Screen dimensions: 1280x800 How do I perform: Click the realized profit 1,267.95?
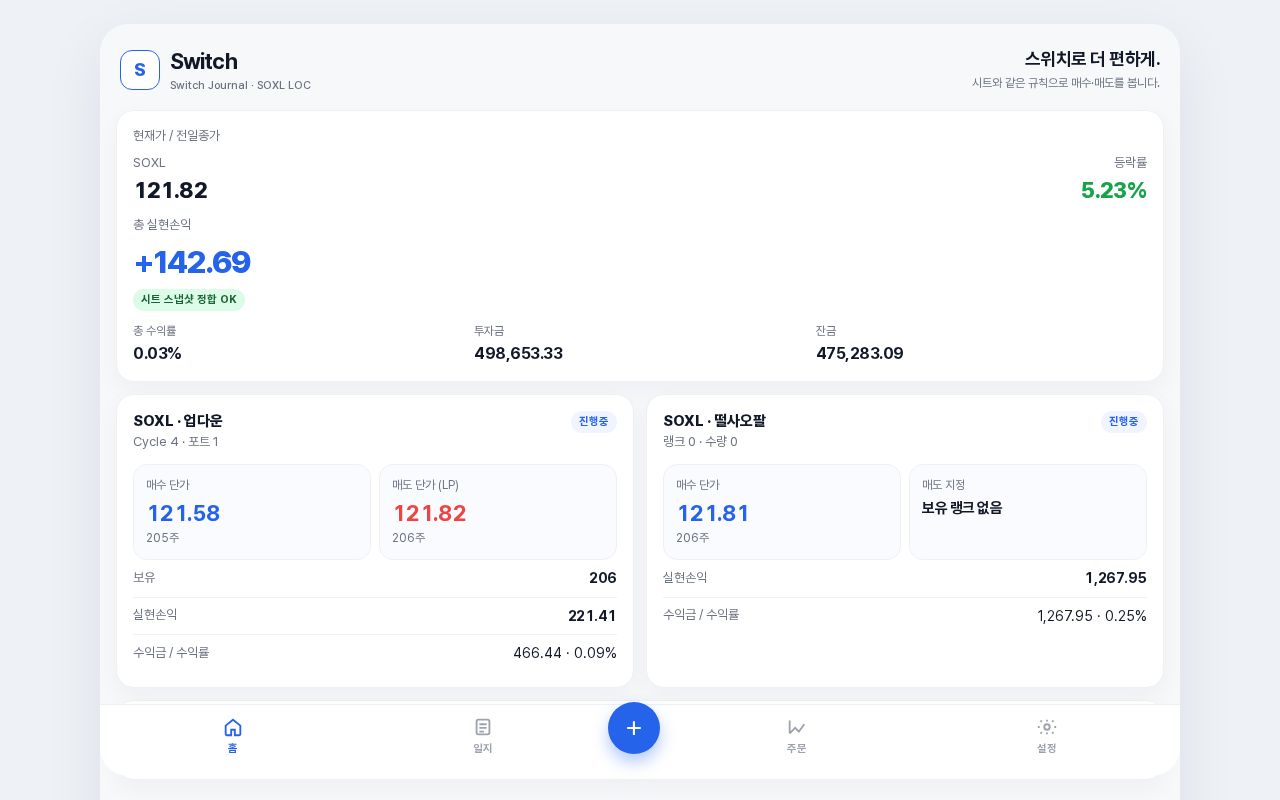click(x=1116, y=578)
